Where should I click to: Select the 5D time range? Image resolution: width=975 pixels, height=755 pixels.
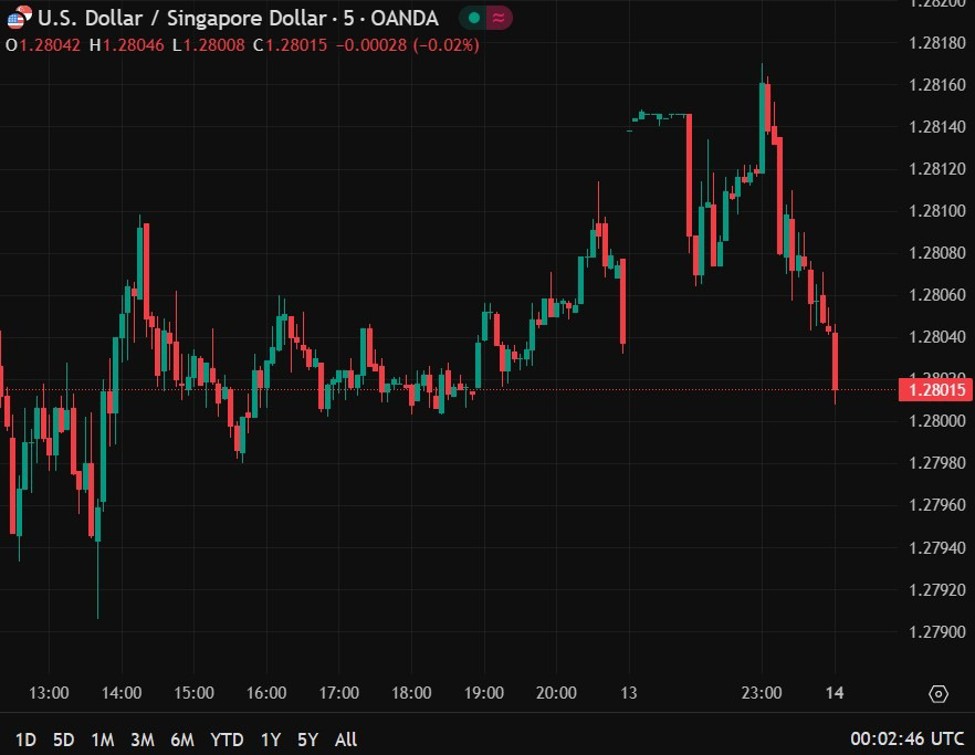tap(63, 739)
